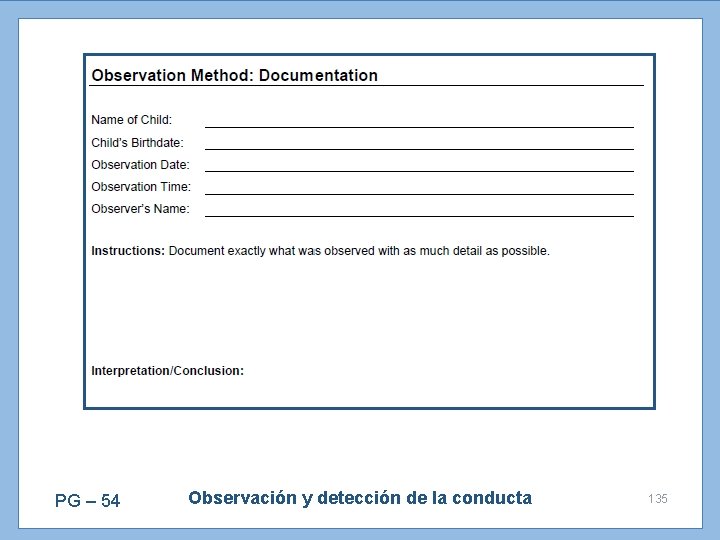Click the slide number 135

click(658, 499)
